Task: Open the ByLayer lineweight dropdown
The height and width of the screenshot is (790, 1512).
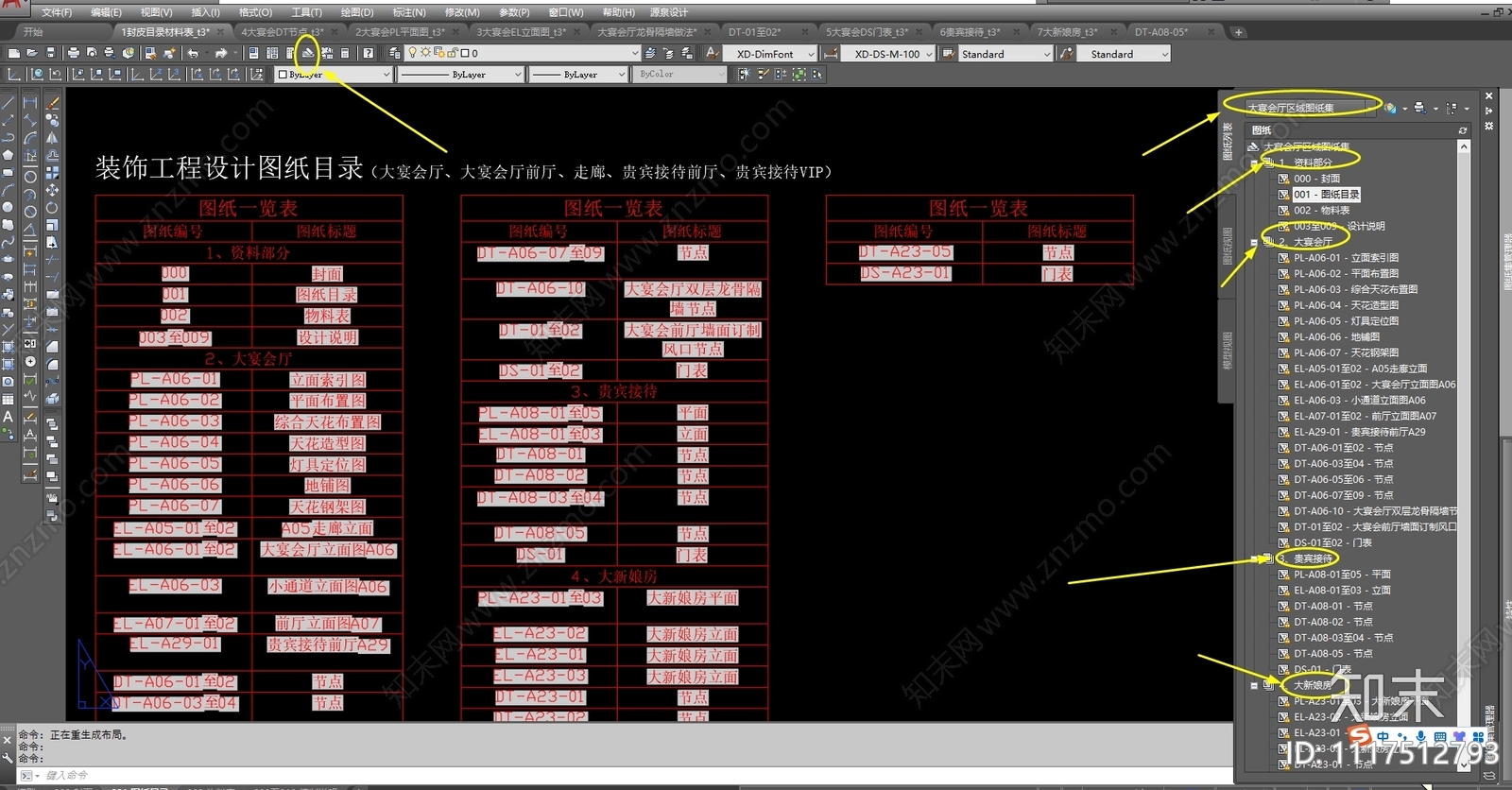Action: coord(579,74)
